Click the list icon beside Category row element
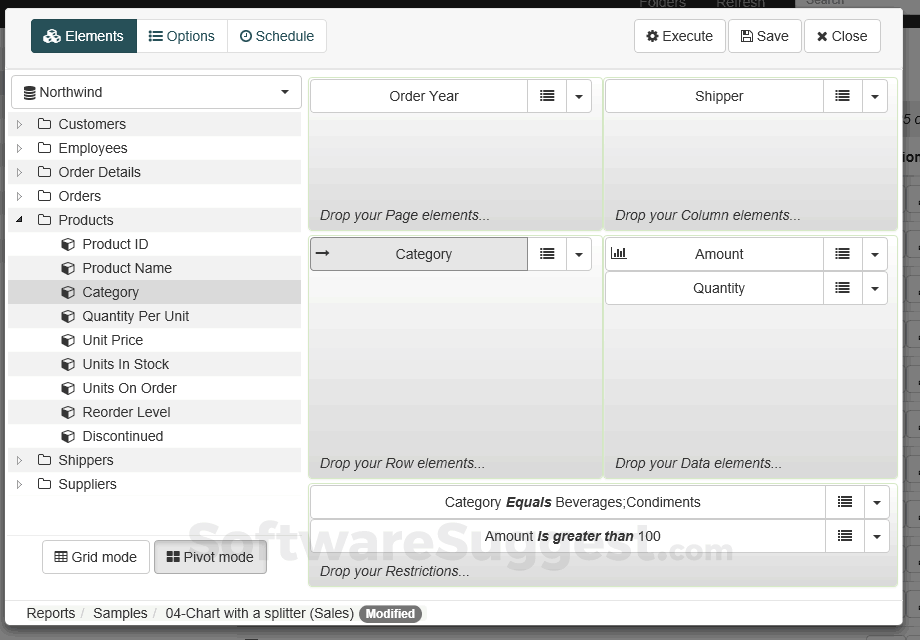 coord(547,254)
